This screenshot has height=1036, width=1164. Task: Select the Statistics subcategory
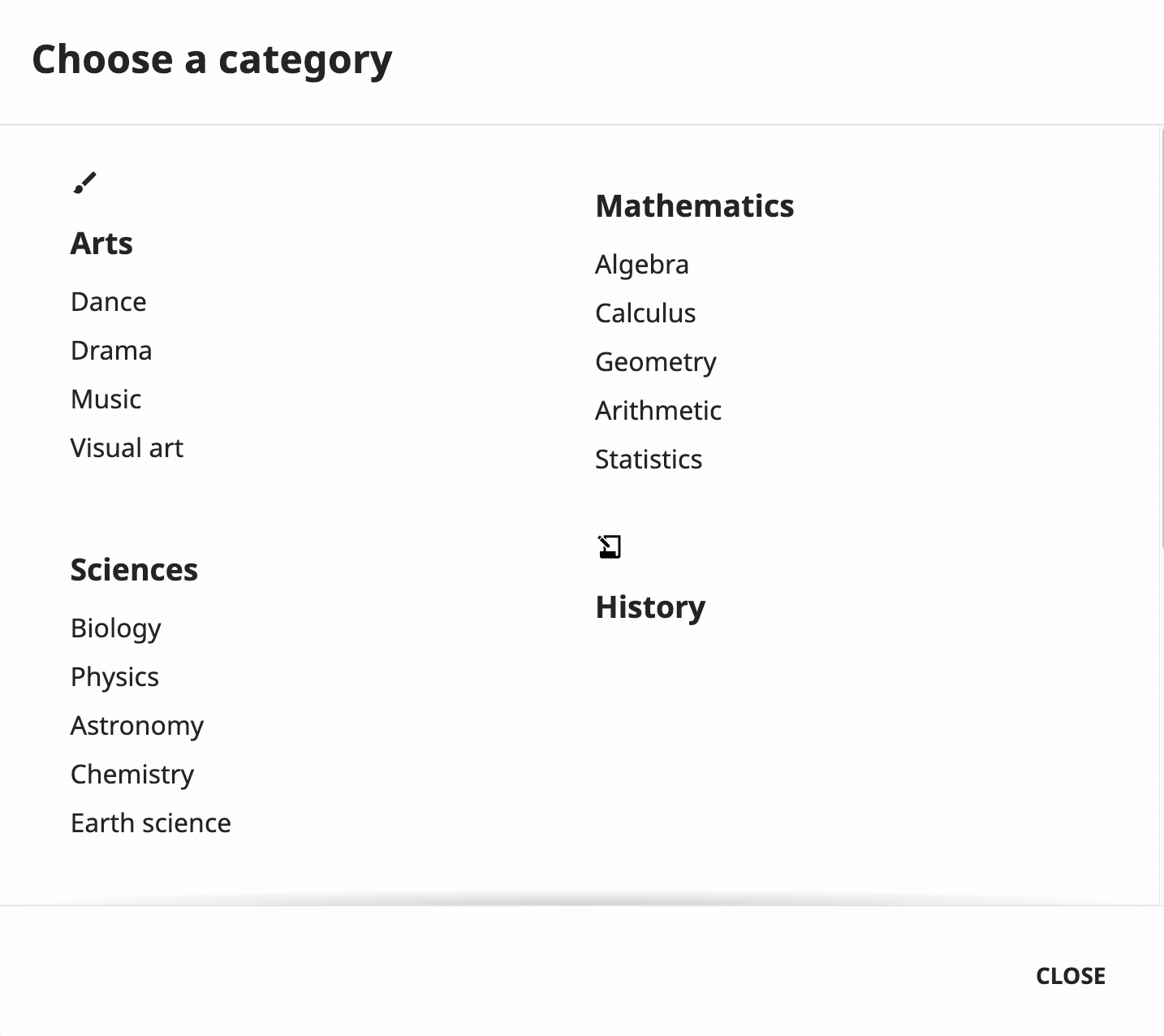649,460
